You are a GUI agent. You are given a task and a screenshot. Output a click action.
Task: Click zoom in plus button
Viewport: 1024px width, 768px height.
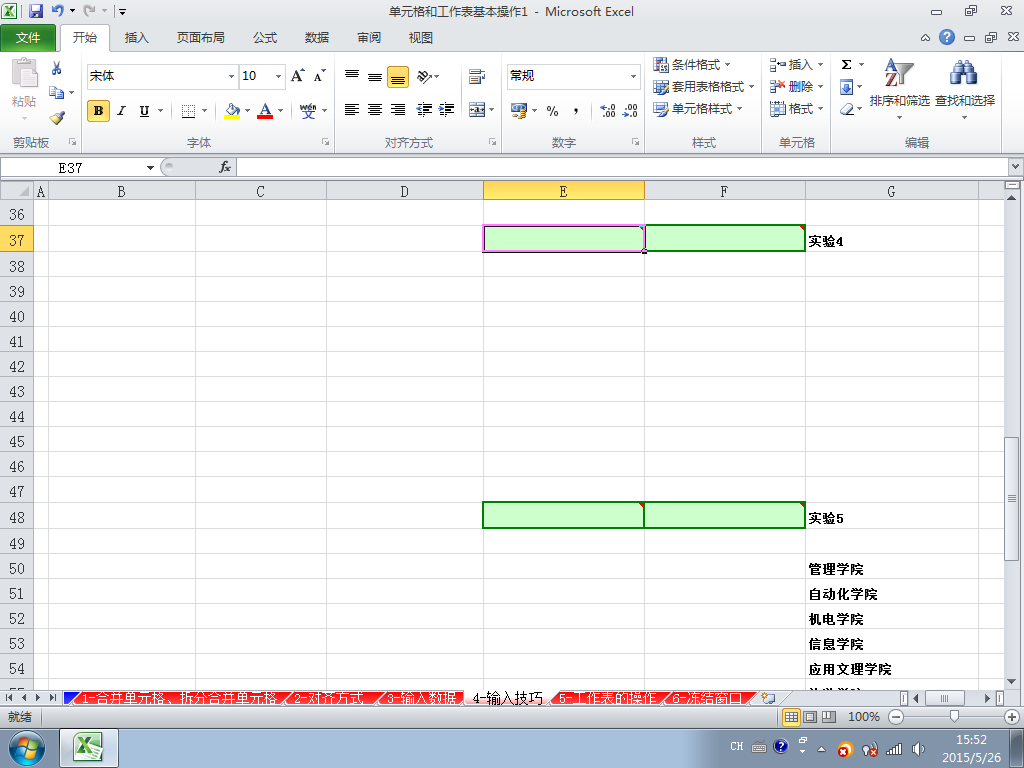pyautogui.click(x=1012, y=716)
